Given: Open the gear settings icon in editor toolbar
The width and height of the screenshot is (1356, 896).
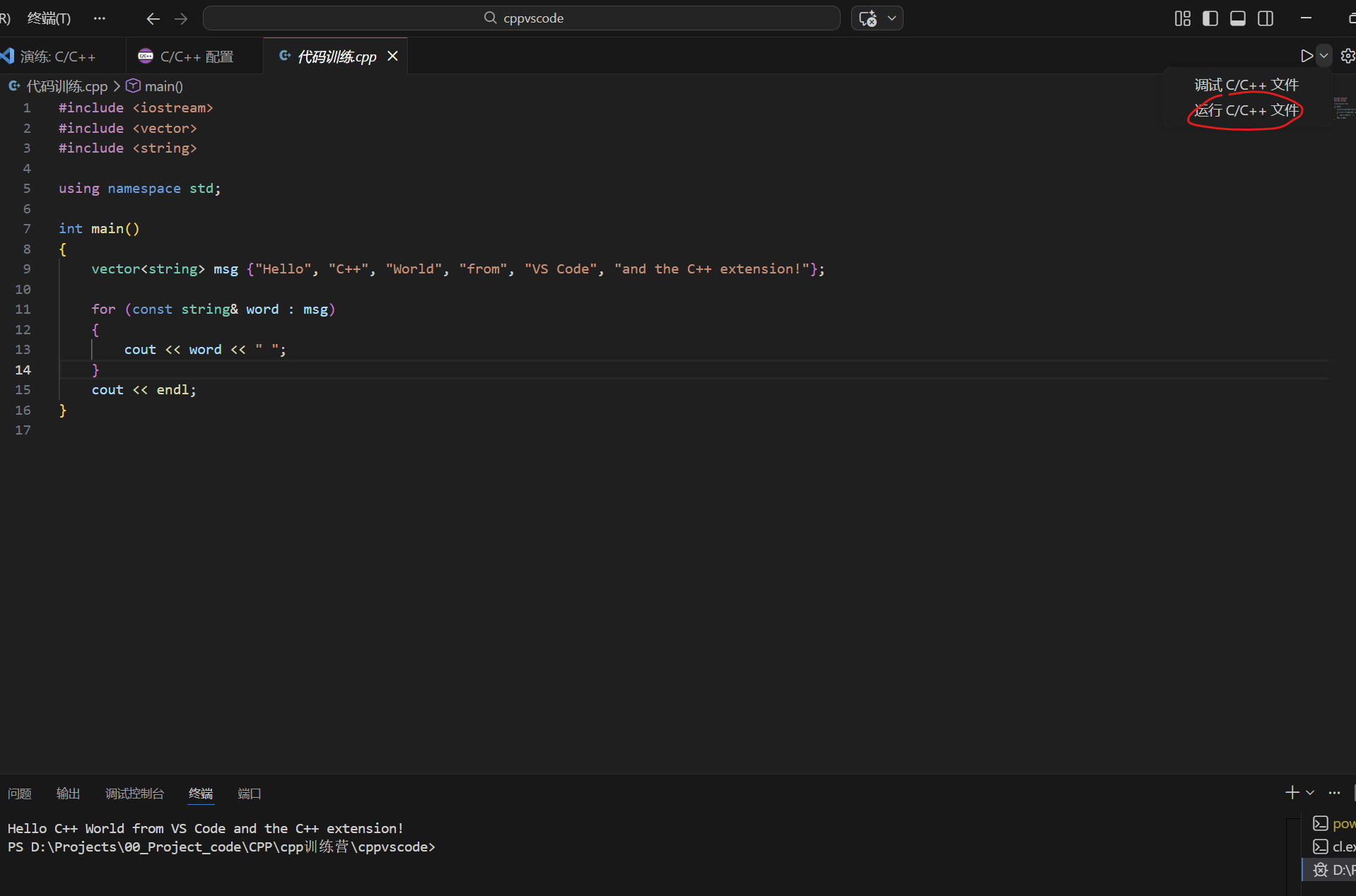Looking at the screenshot, I should (1348, 56).
